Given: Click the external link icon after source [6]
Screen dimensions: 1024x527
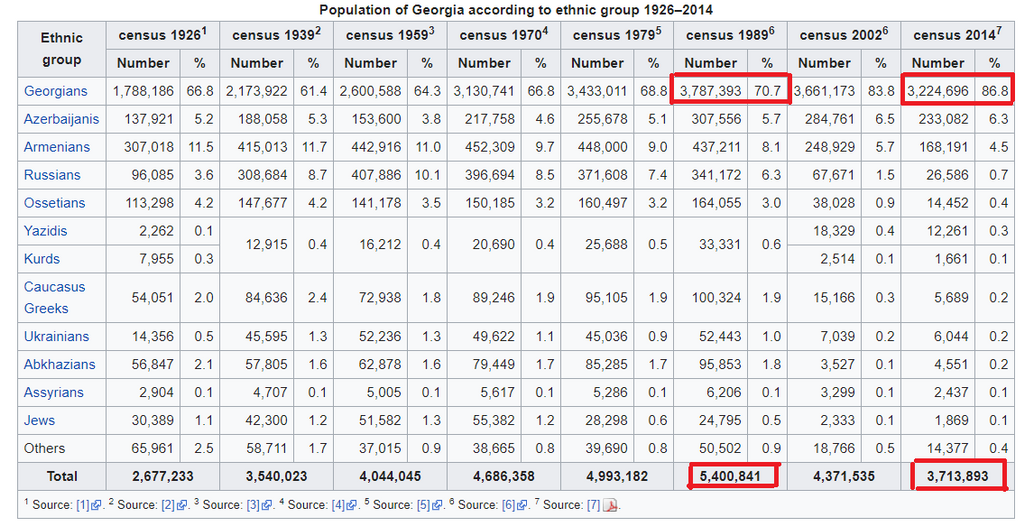Looking at the screenshot, I should [522, 505].
